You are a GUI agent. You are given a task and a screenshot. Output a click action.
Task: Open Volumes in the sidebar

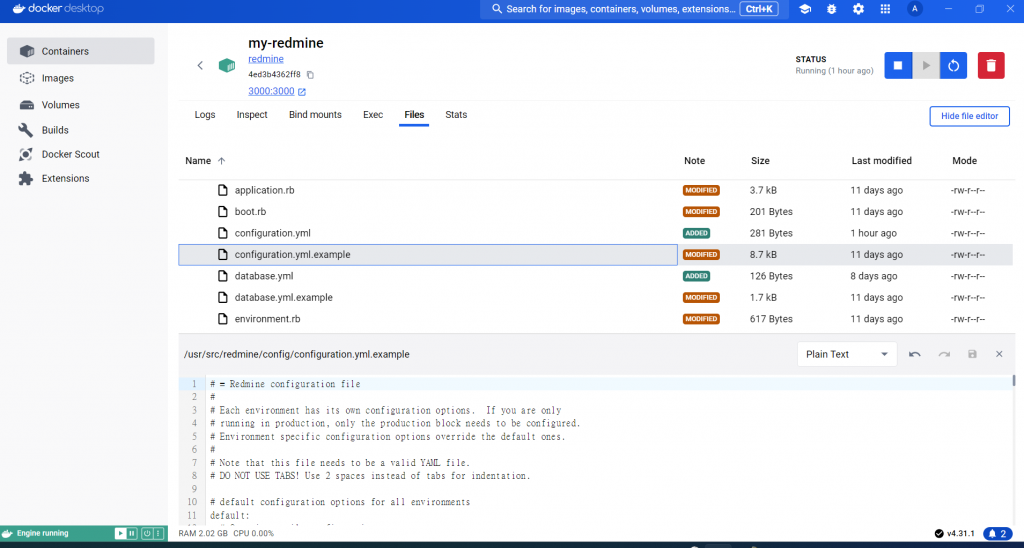pyautogui.click(x=80, y=105)
